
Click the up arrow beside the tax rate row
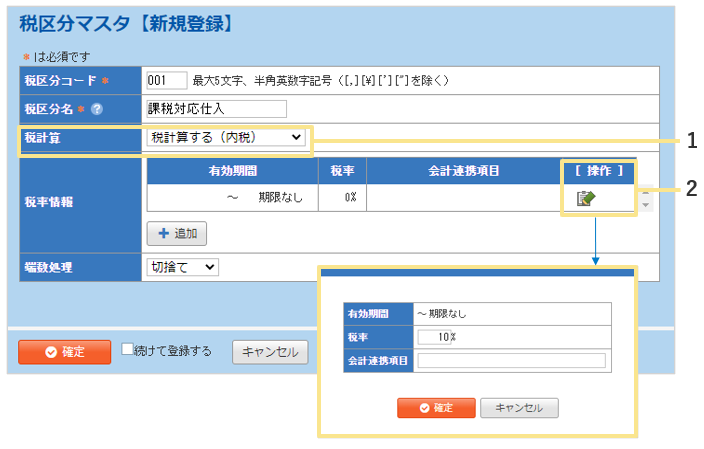click(646, 191)
